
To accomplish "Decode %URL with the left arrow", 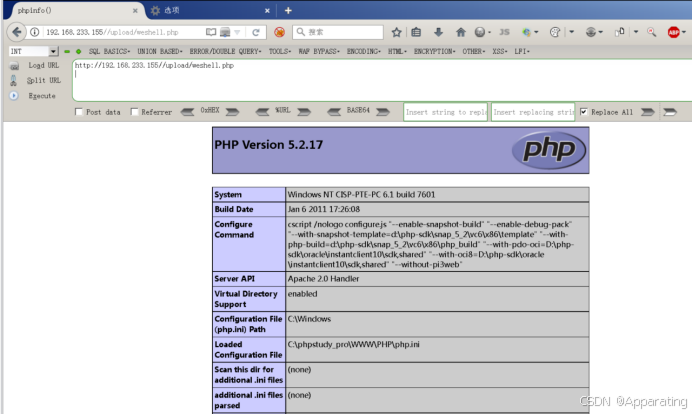I will (x=262, y=112).
